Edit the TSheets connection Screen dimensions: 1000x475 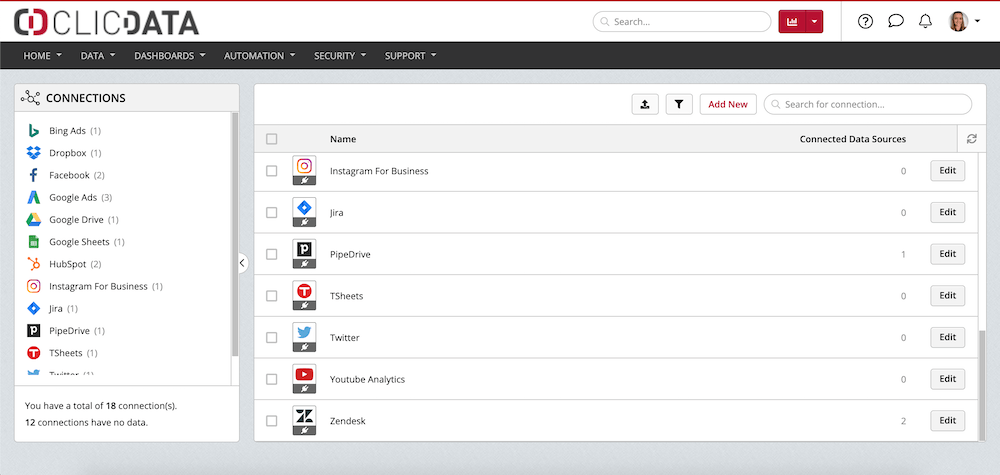[x=948, y=296]
